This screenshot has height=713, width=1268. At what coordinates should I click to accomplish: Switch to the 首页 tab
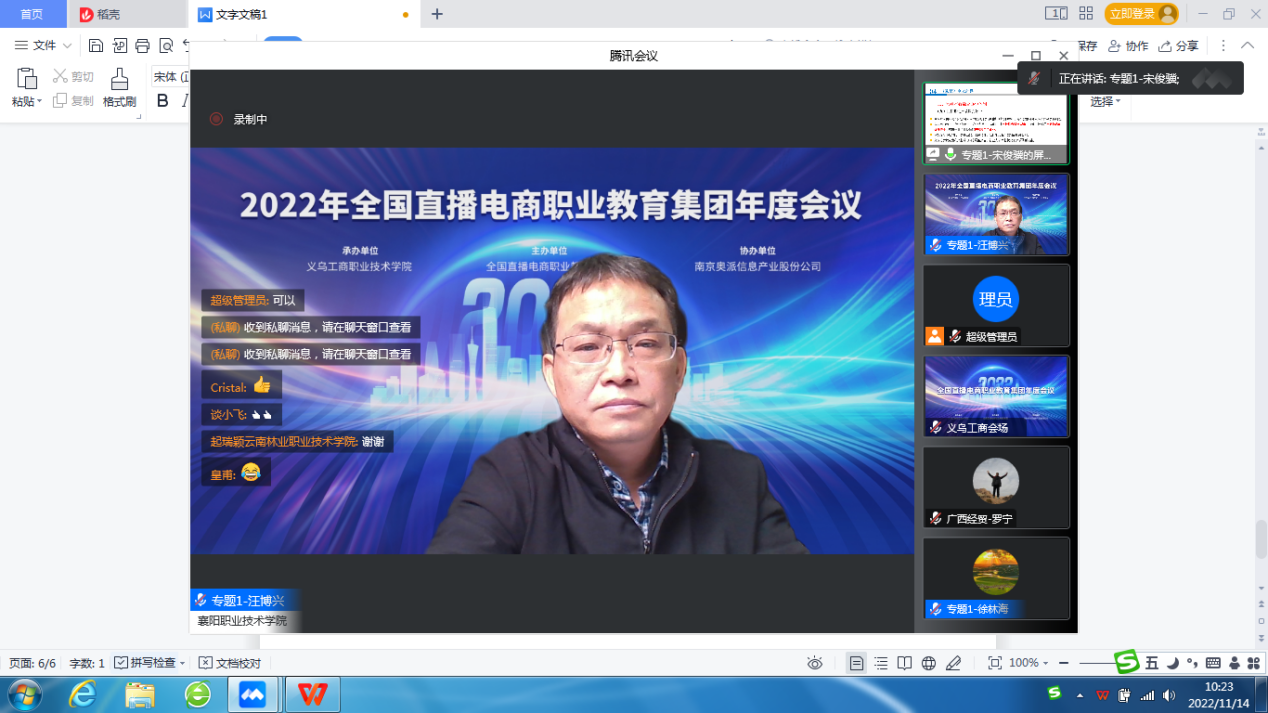(x=32, y=14)
